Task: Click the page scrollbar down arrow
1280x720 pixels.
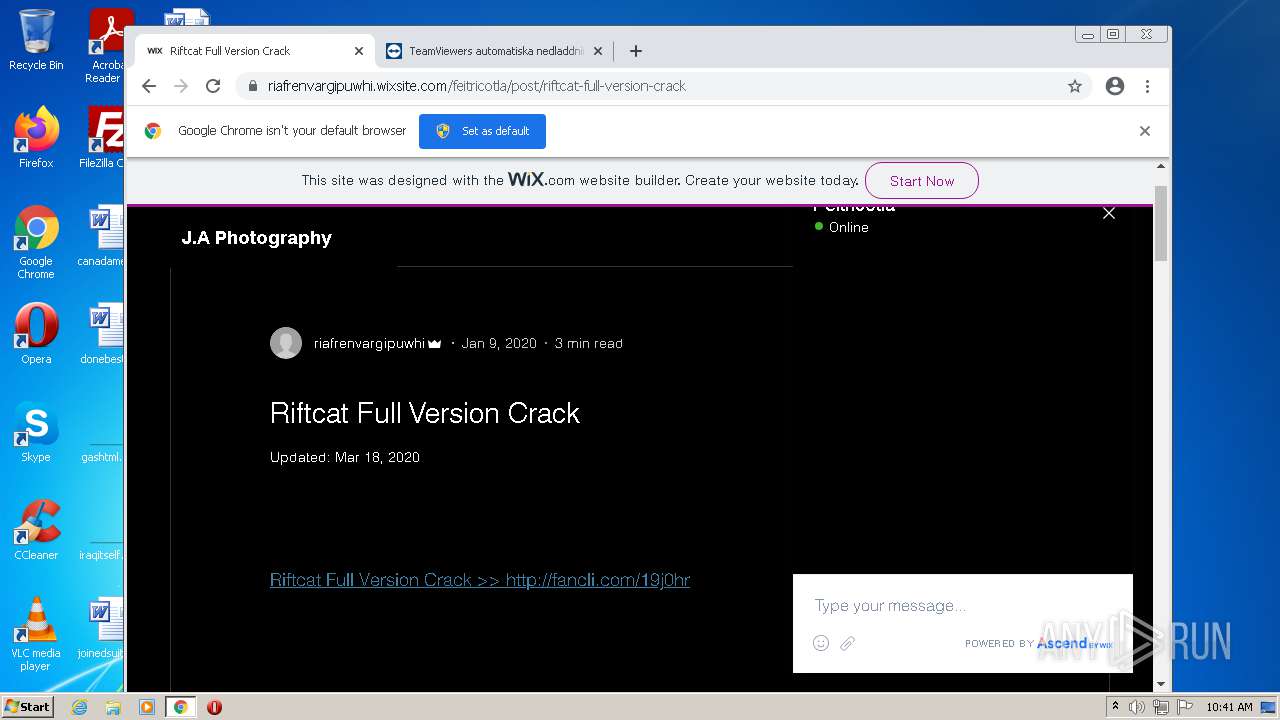Action: tap(1161, 684)
